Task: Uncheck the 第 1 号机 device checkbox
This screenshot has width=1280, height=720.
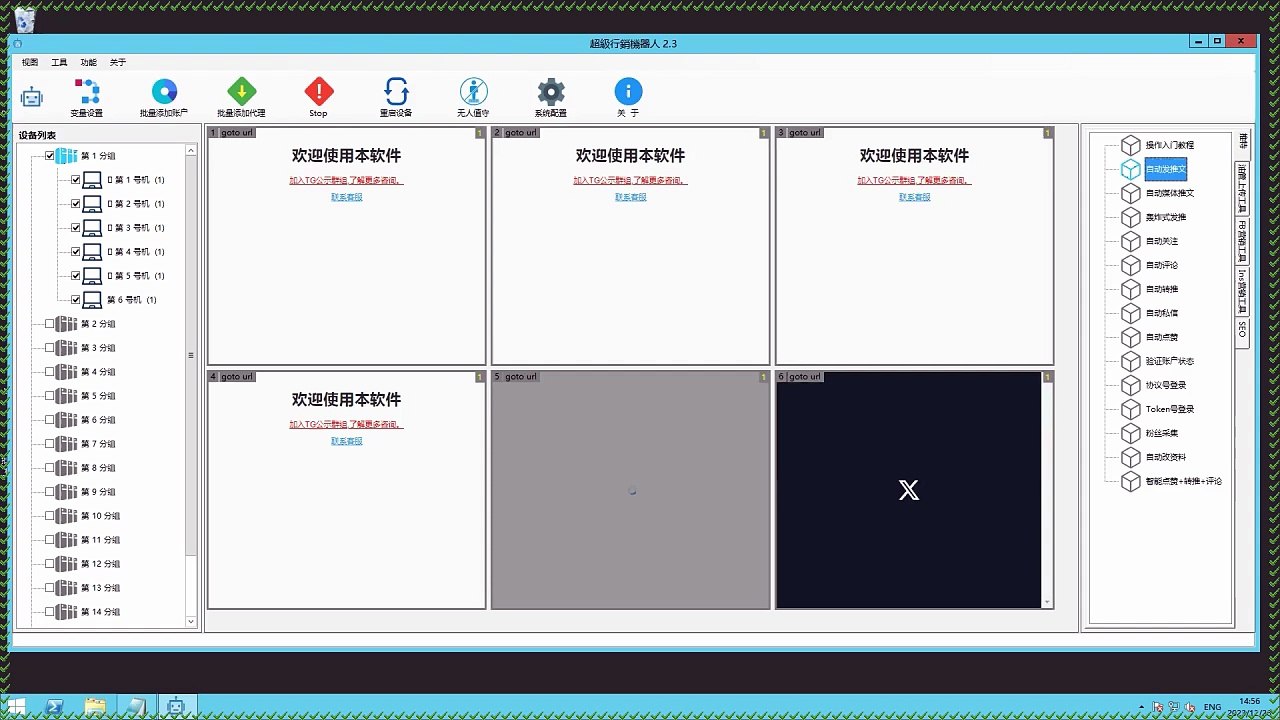Action: (75, 180)
